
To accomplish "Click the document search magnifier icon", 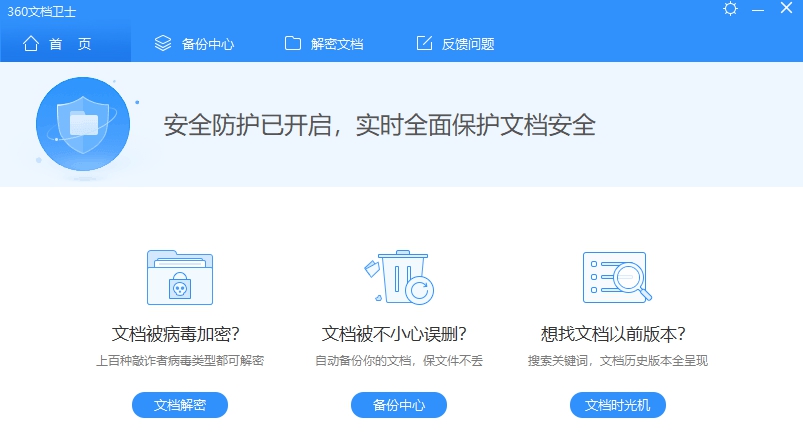I will 617,278.
